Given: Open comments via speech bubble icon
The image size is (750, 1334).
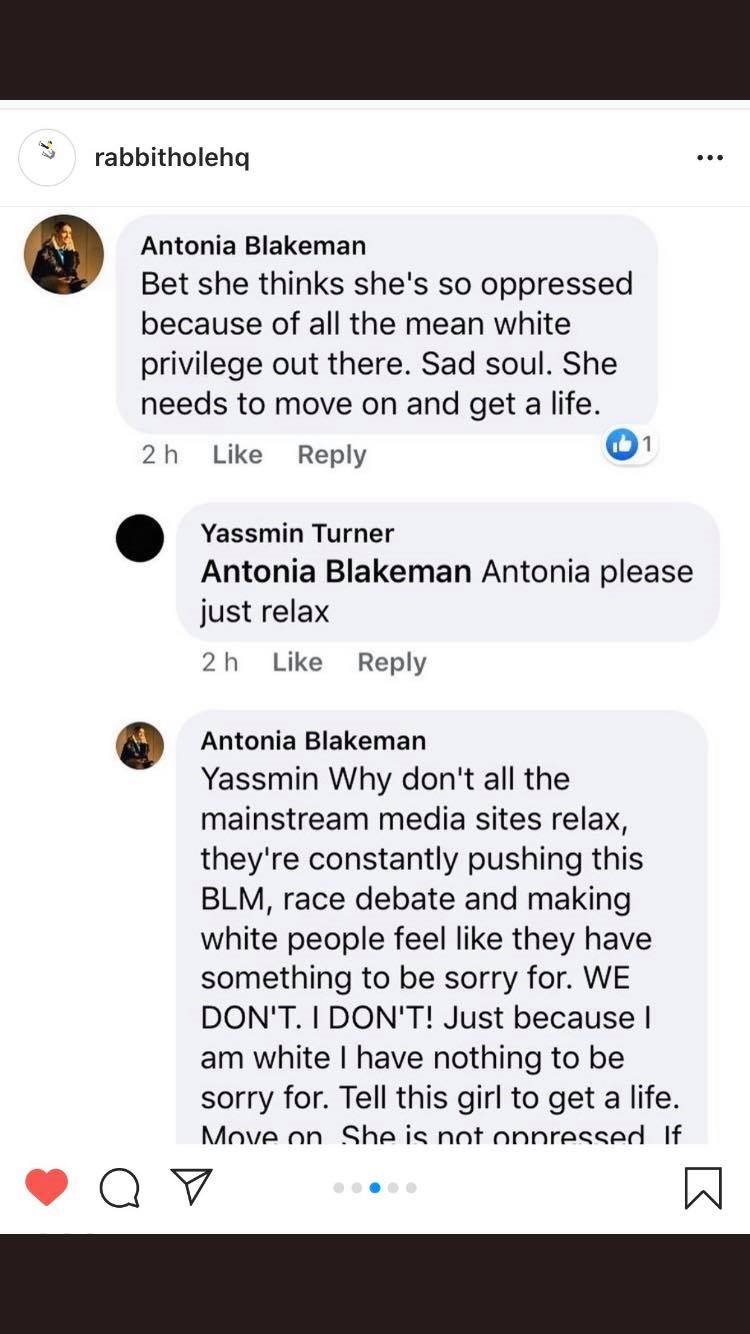Looking at the screenshot, I should [120, 1188].
